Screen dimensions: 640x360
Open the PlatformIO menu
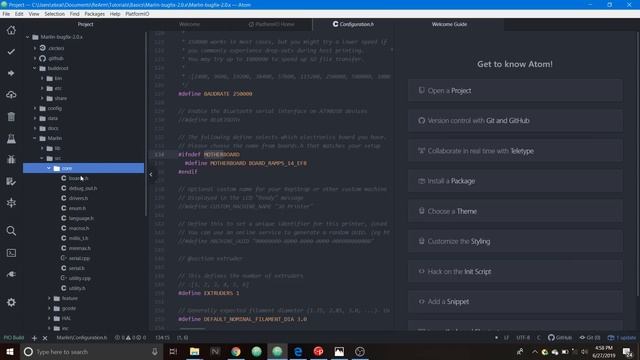click(137, 14)
